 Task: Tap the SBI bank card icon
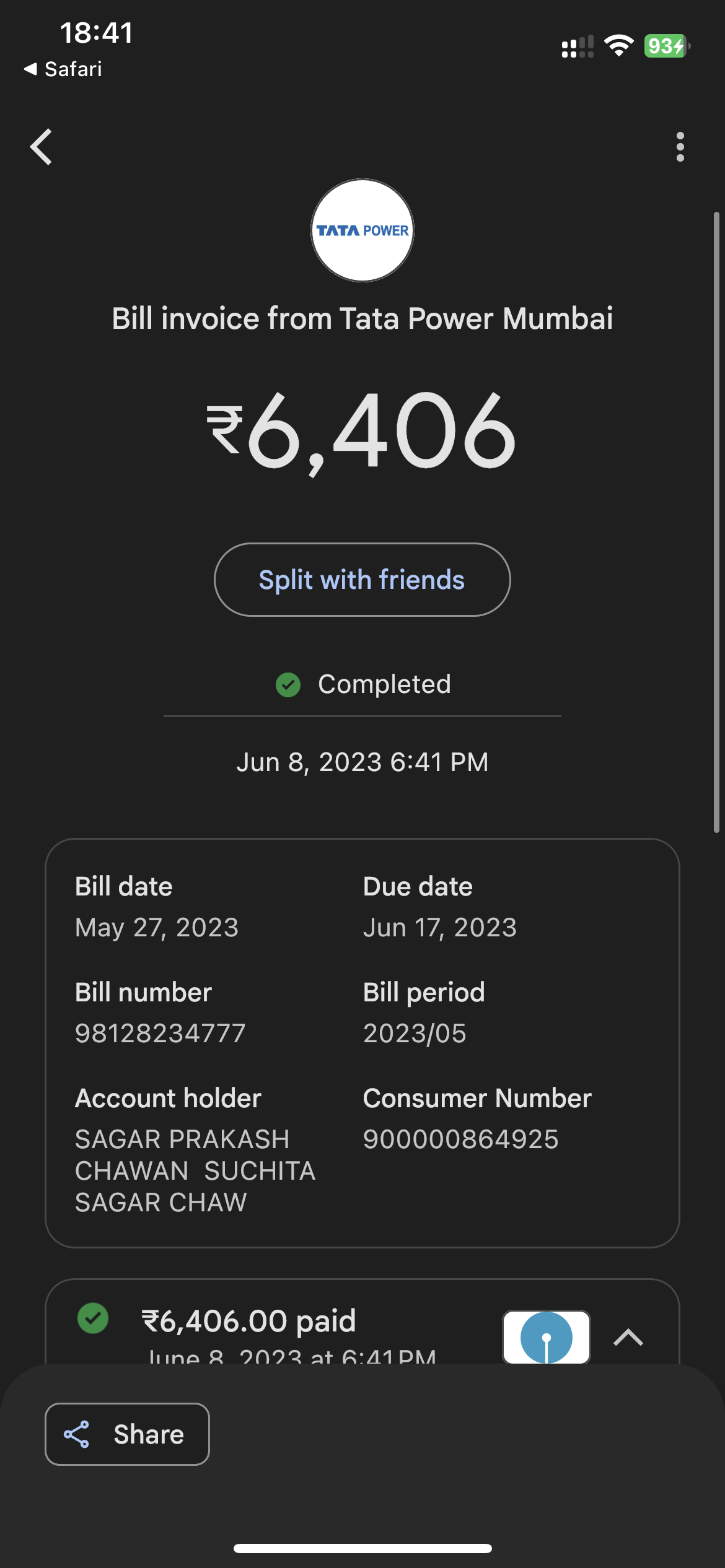point(546,1338)
